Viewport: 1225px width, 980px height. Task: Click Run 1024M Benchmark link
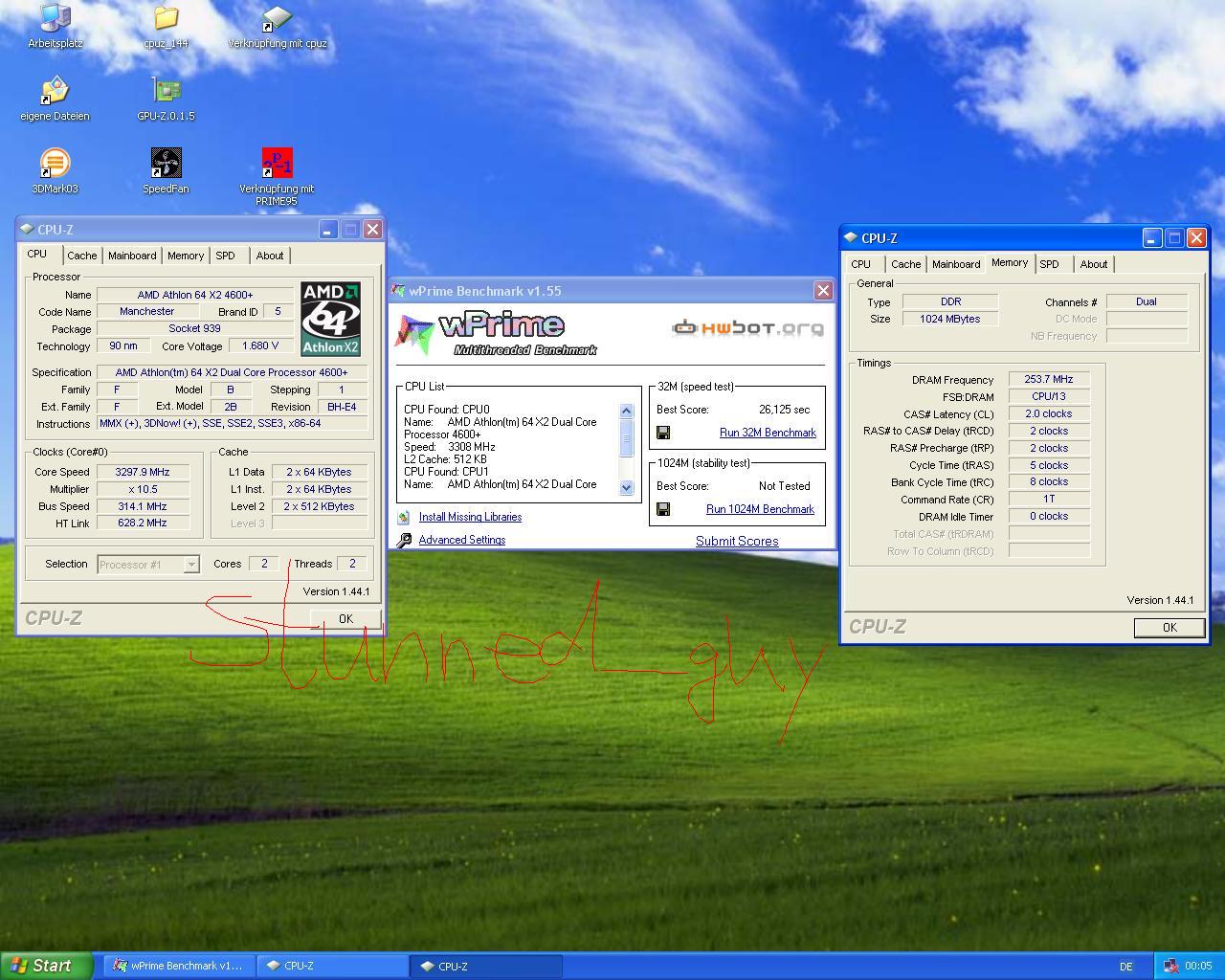[x=760, y=509]
